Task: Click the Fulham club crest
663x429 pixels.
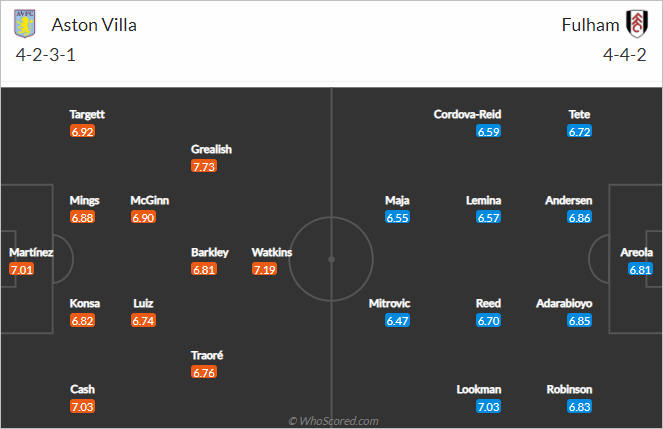Action: 637,24
